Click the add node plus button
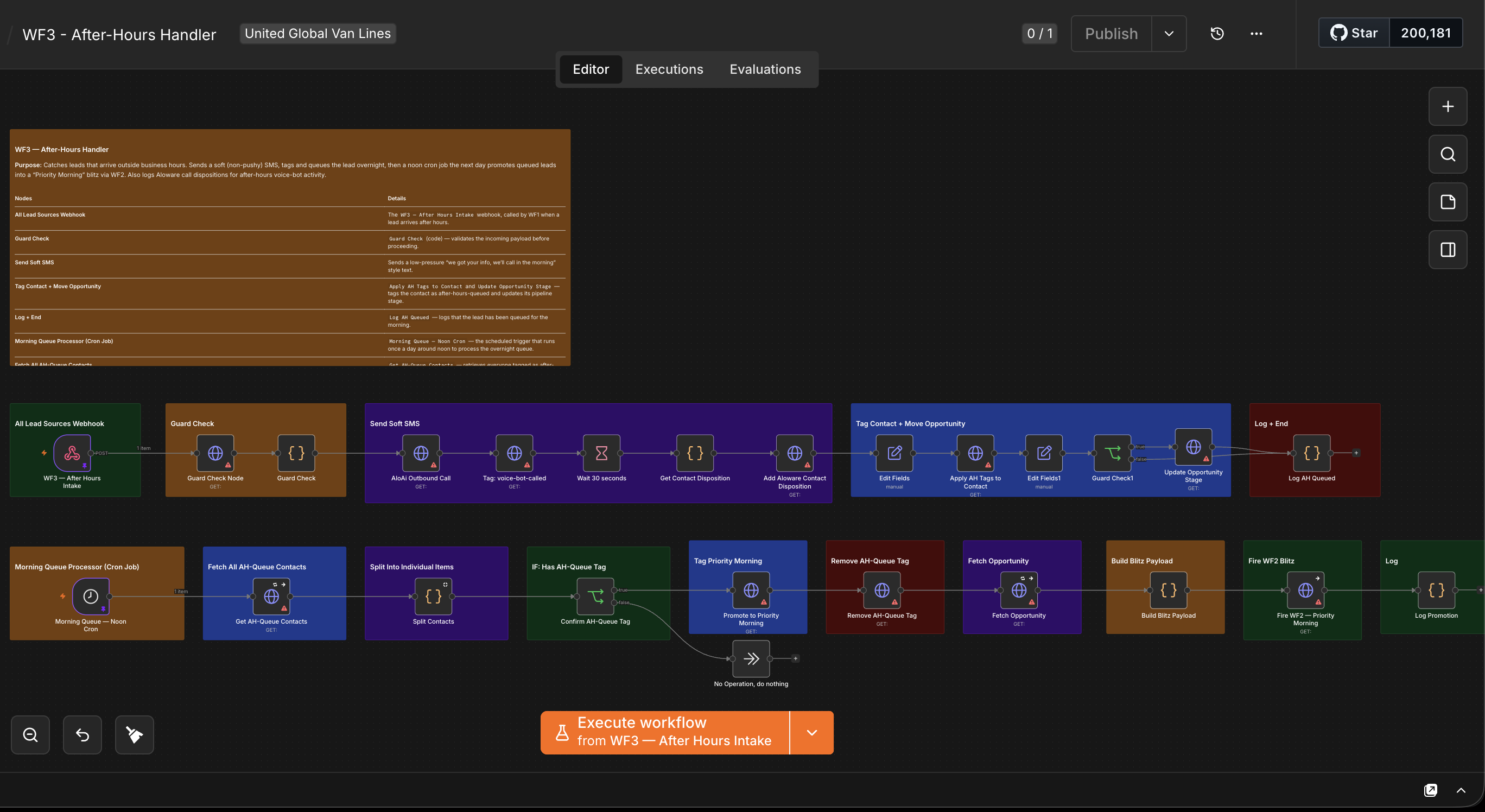 1448,106
